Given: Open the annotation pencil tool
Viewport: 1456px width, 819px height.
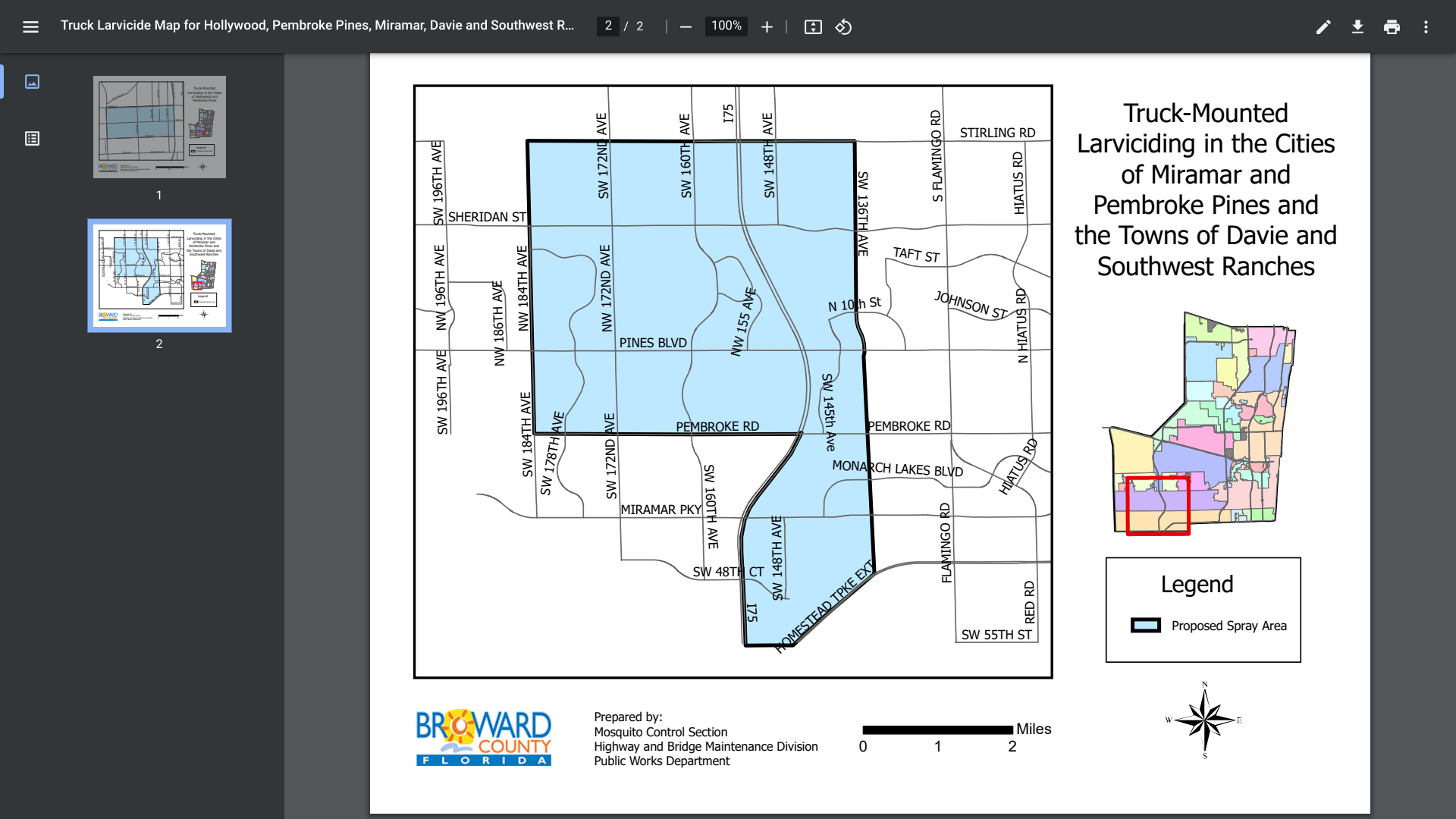Looking at the screenshot, I should click(x=1323, y=27).
